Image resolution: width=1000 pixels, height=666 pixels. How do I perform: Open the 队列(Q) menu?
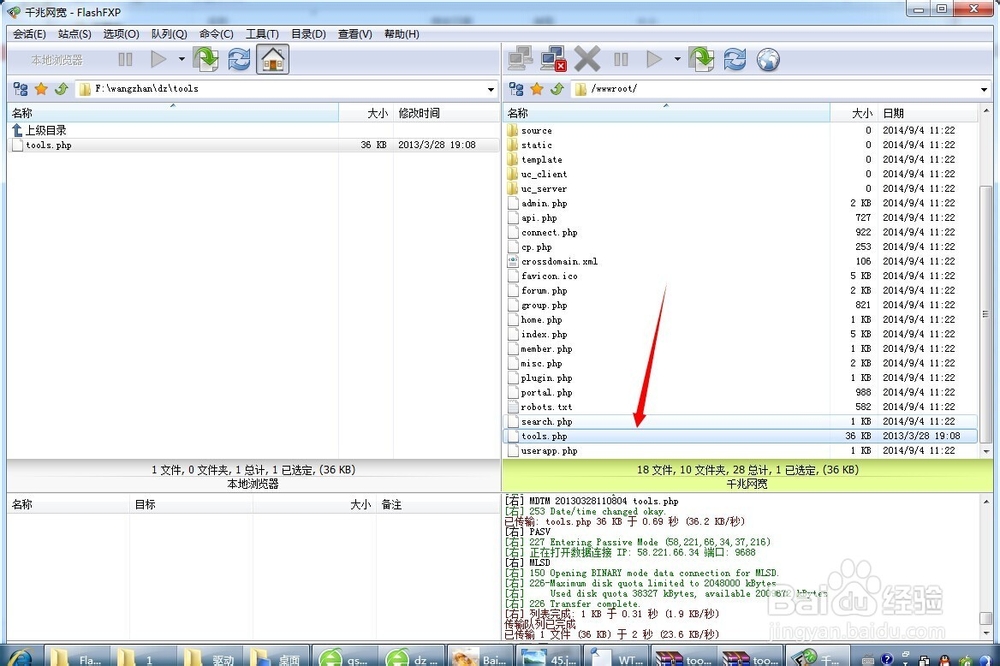coord(169,34)
